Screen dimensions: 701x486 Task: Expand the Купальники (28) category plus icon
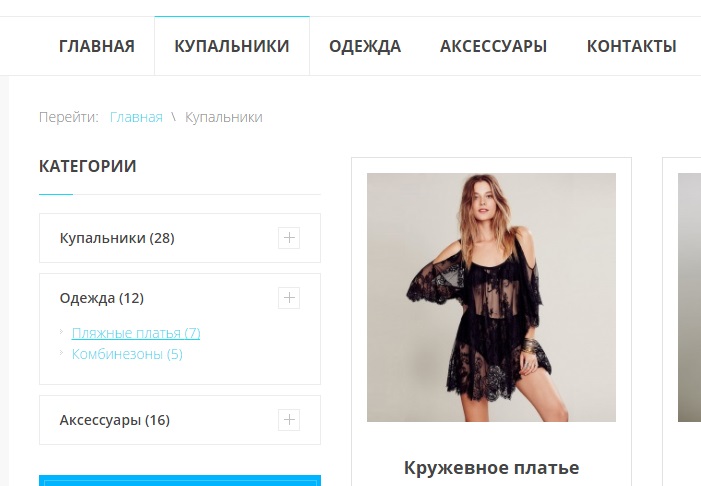point(289,237)
